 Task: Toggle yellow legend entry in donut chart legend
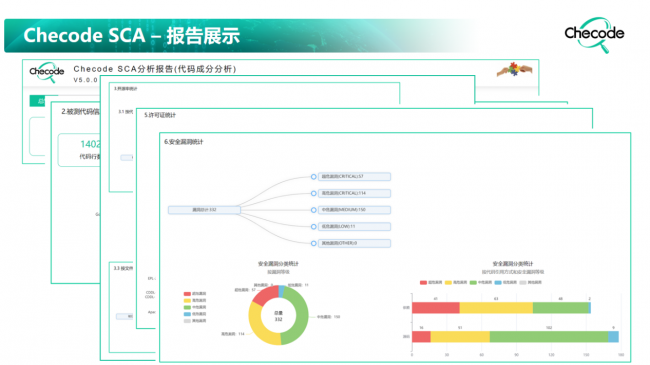(194, 300)
